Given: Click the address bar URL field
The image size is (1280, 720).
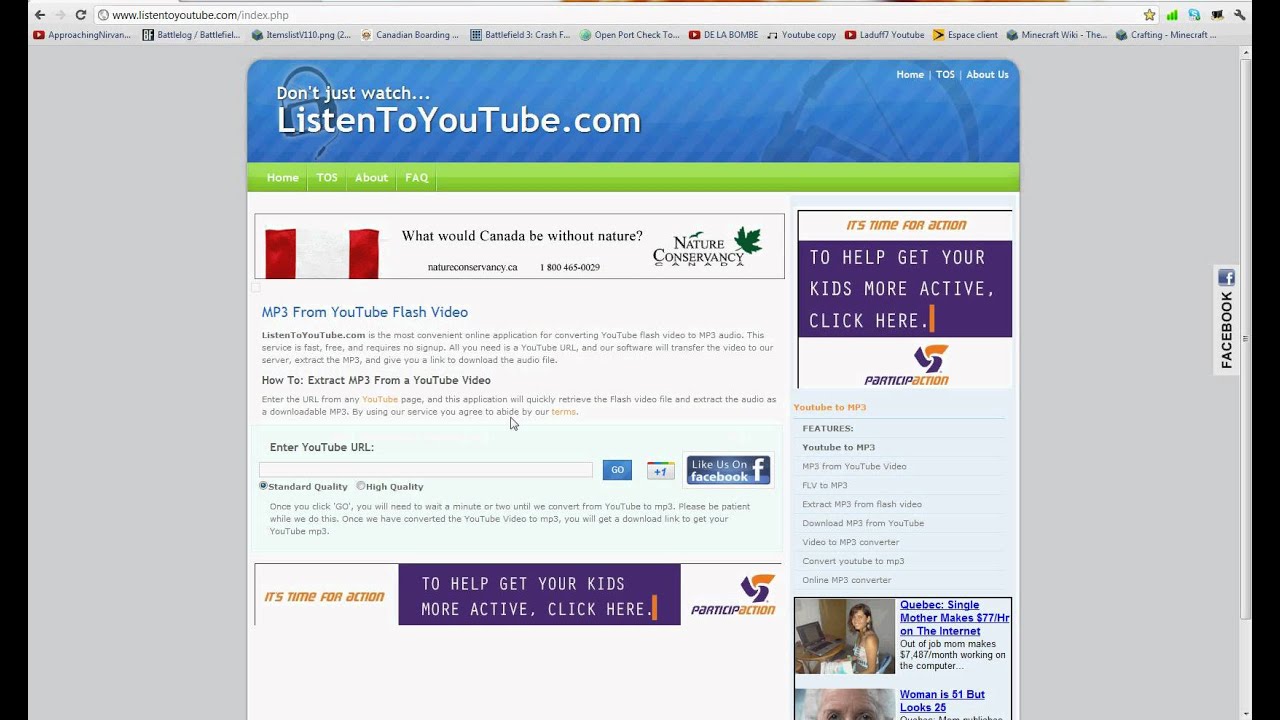Looking at the screenshot, I should (x=620, y=15).
